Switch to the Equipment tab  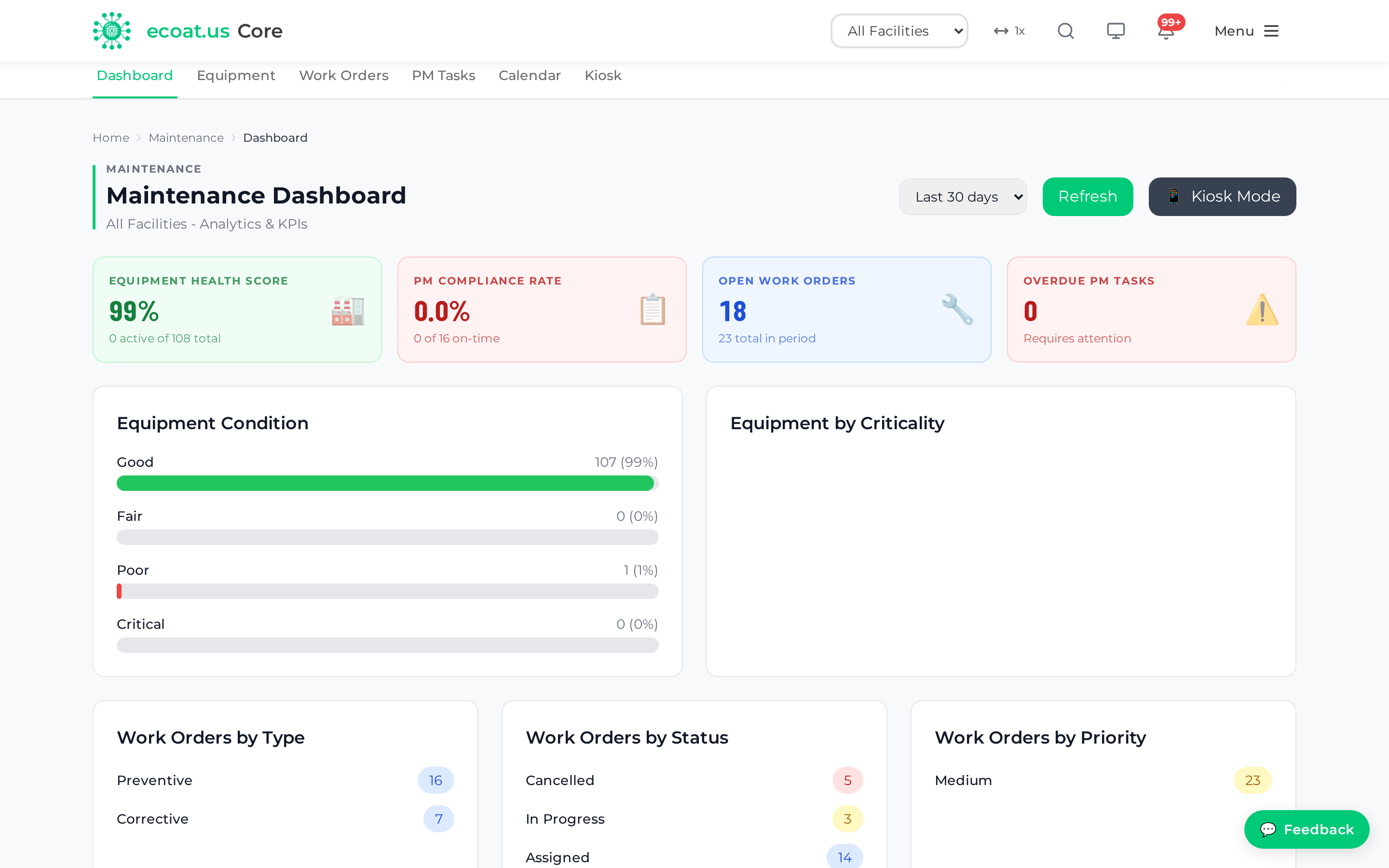pyautogui.click(x=236, y=76)
